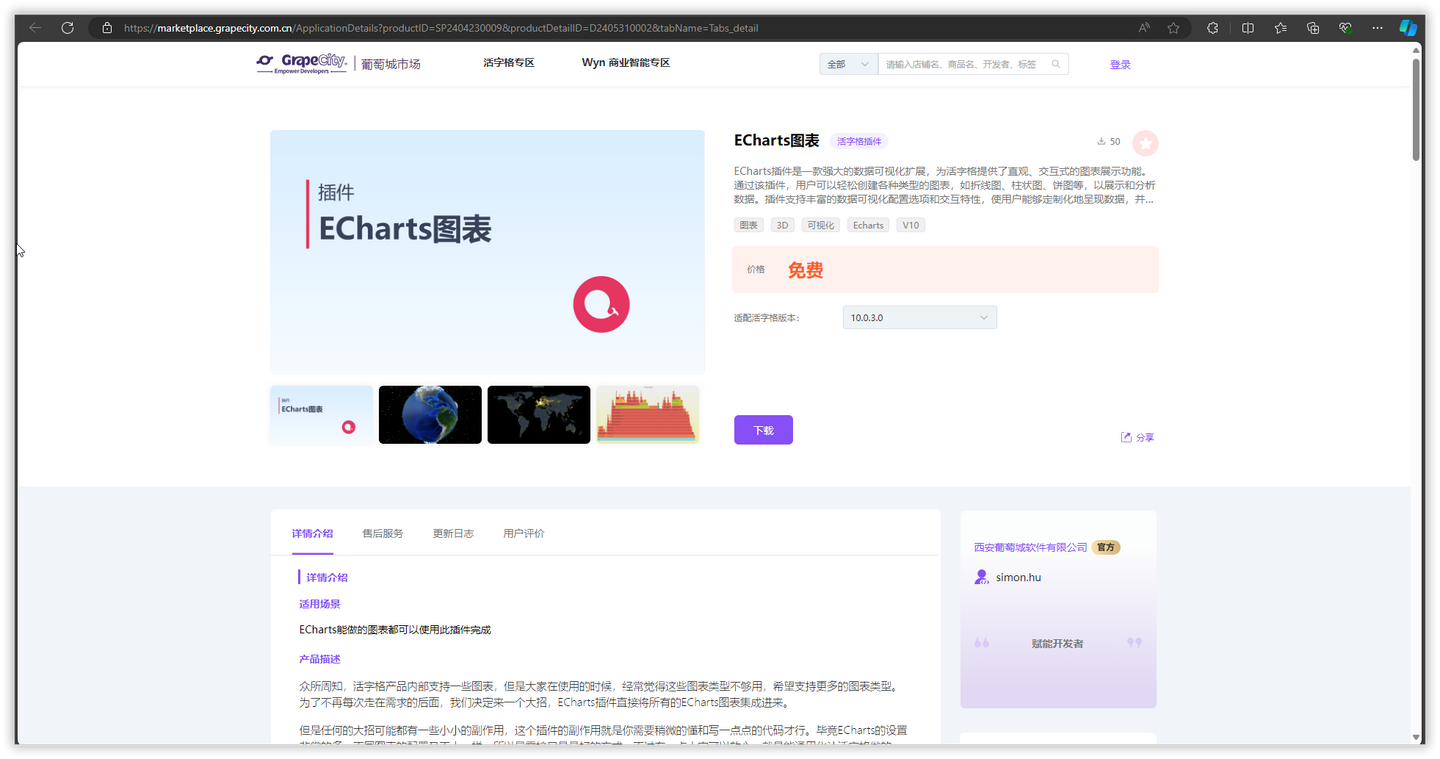
Task: Click the search magnifier icon in search bar
Action: (1055, 63)
